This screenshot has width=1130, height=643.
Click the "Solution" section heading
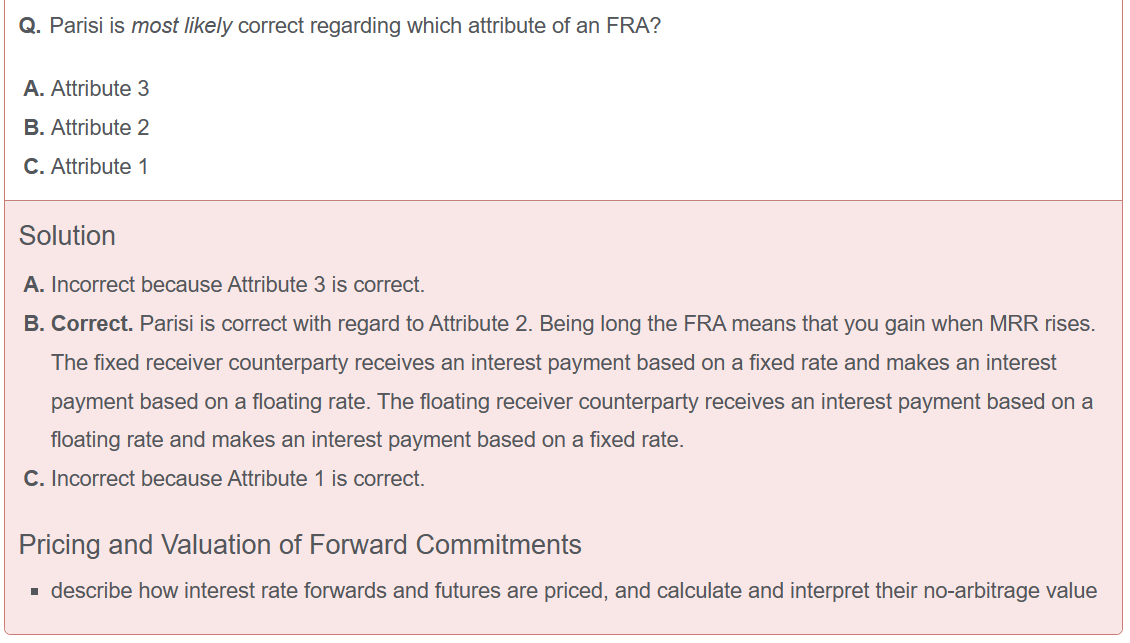click(67, 236)
